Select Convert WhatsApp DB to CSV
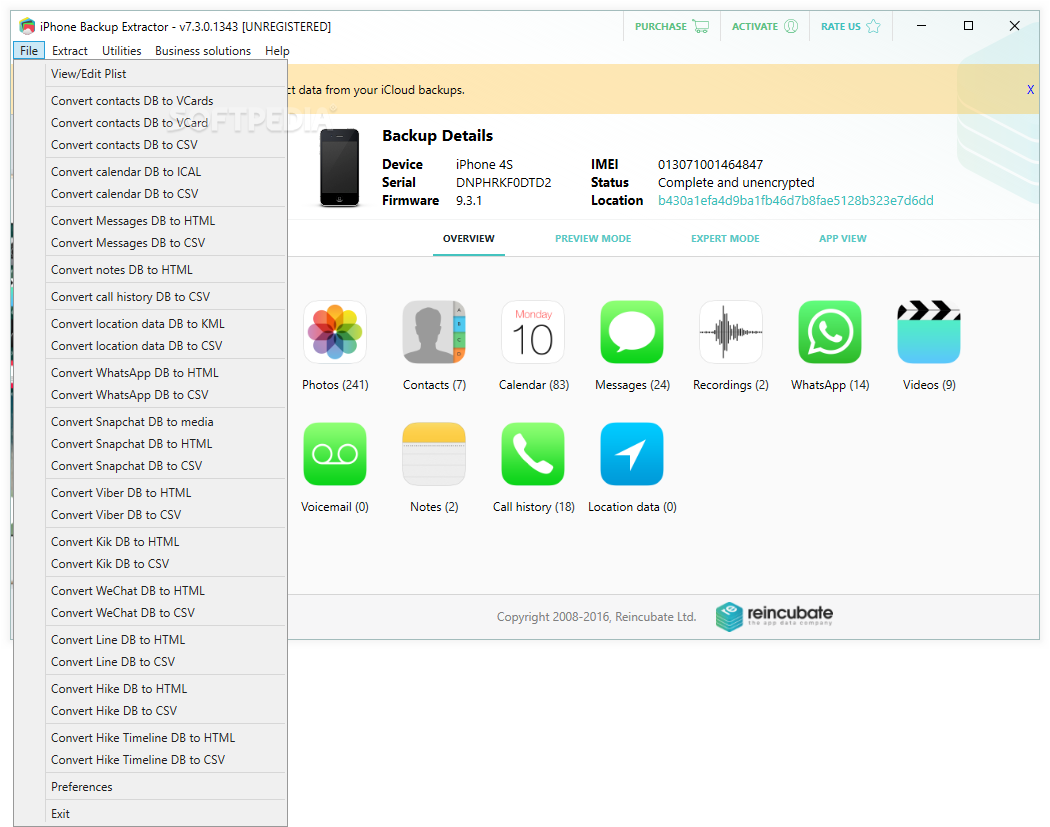 point(166,394)
